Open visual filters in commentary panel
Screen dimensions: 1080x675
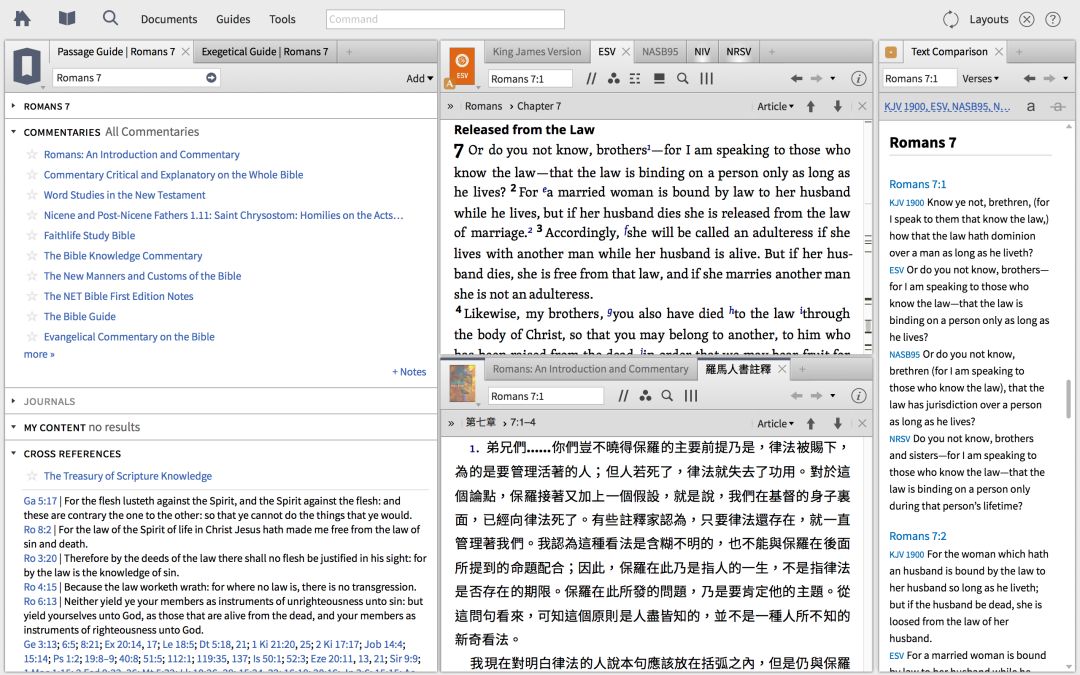(645, 395)
